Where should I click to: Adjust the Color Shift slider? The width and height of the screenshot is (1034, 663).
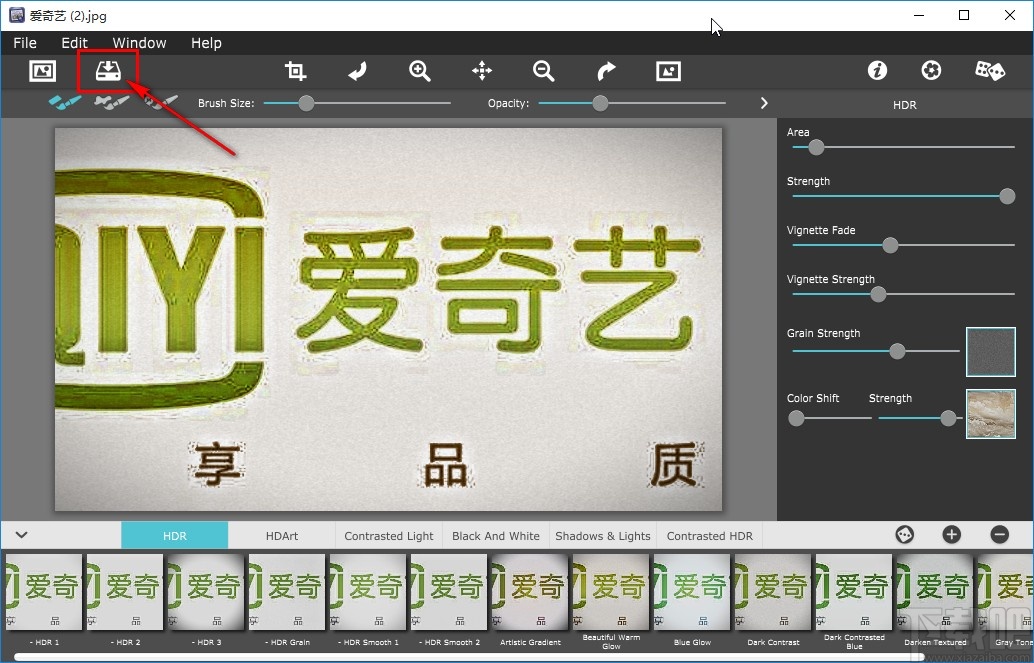point(797,418)
